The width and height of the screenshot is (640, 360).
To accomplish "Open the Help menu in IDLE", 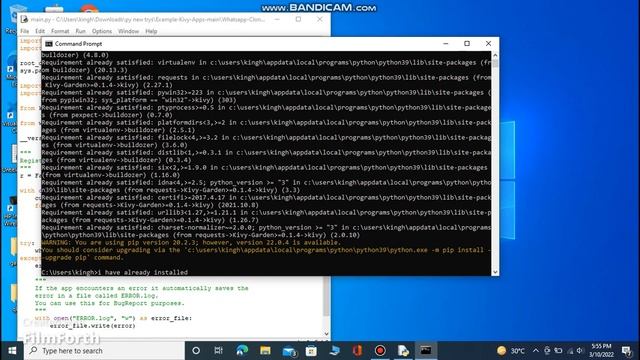I will pos(151,31).
